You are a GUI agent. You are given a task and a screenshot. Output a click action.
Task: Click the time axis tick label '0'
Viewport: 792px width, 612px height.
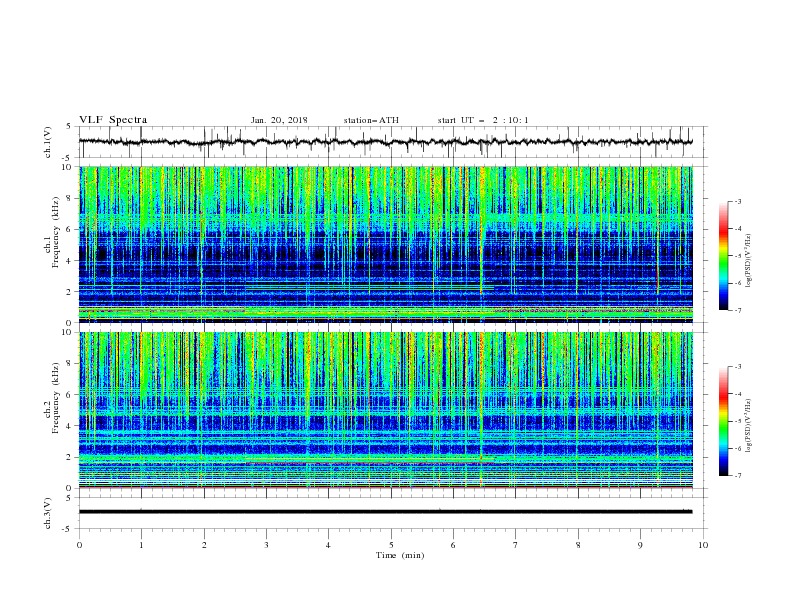coord(79,545)
